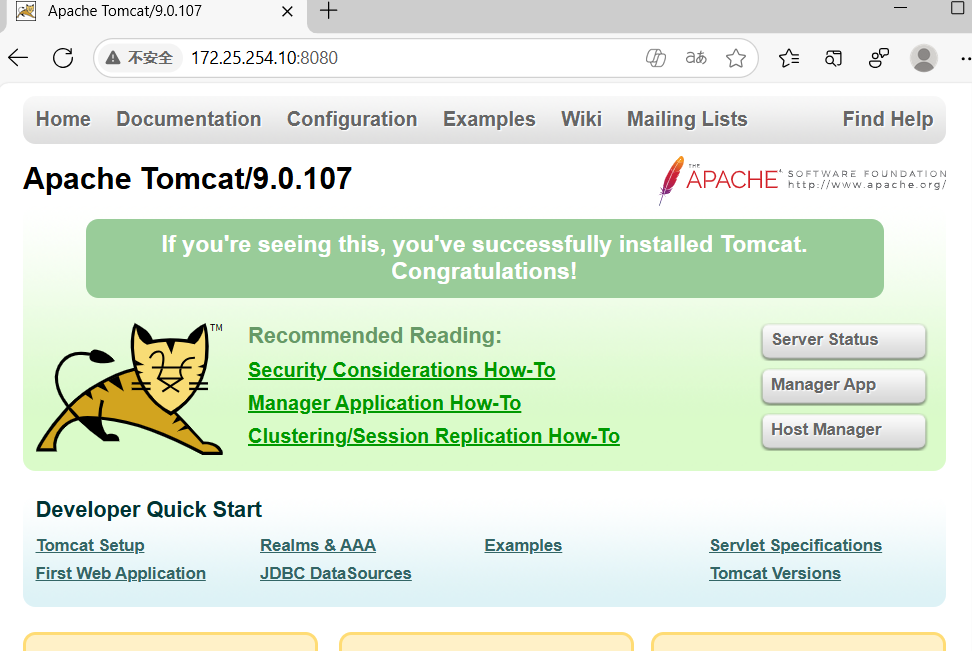
Task: Open the JDBC DataSources link
Action: point(335,573)
